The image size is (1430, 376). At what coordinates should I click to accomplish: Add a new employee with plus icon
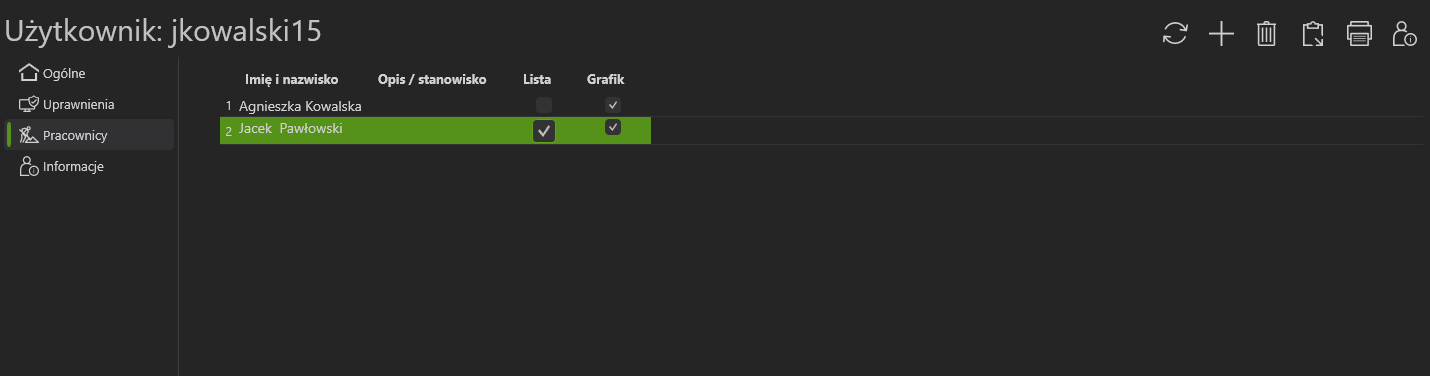tap(1221, 34)
